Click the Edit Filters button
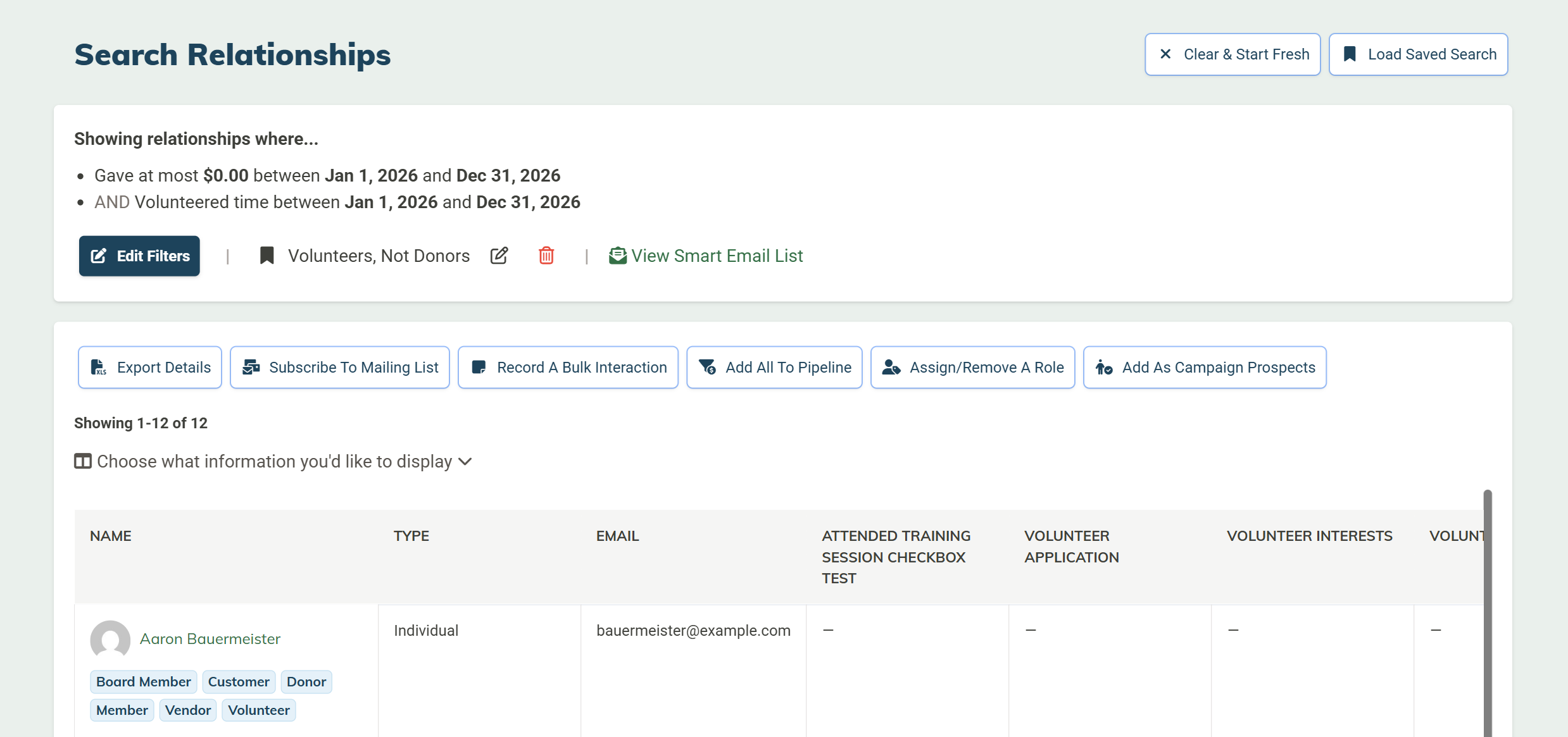 click(x=139, y=256)
